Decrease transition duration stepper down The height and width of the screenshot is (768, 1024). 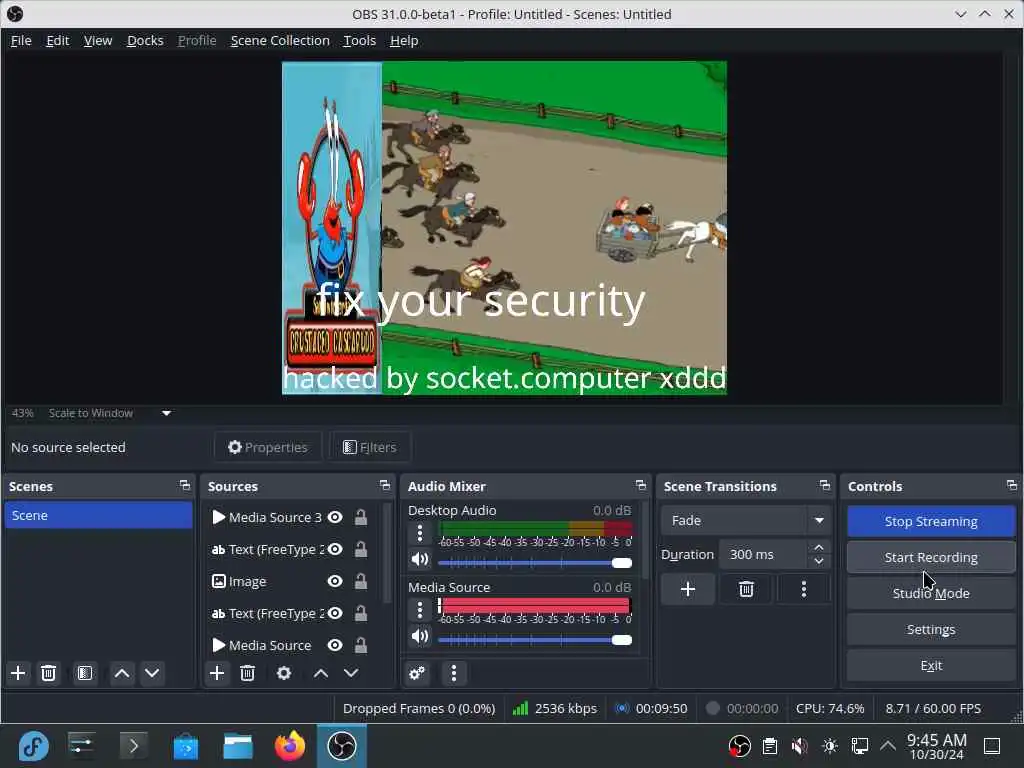819,562
